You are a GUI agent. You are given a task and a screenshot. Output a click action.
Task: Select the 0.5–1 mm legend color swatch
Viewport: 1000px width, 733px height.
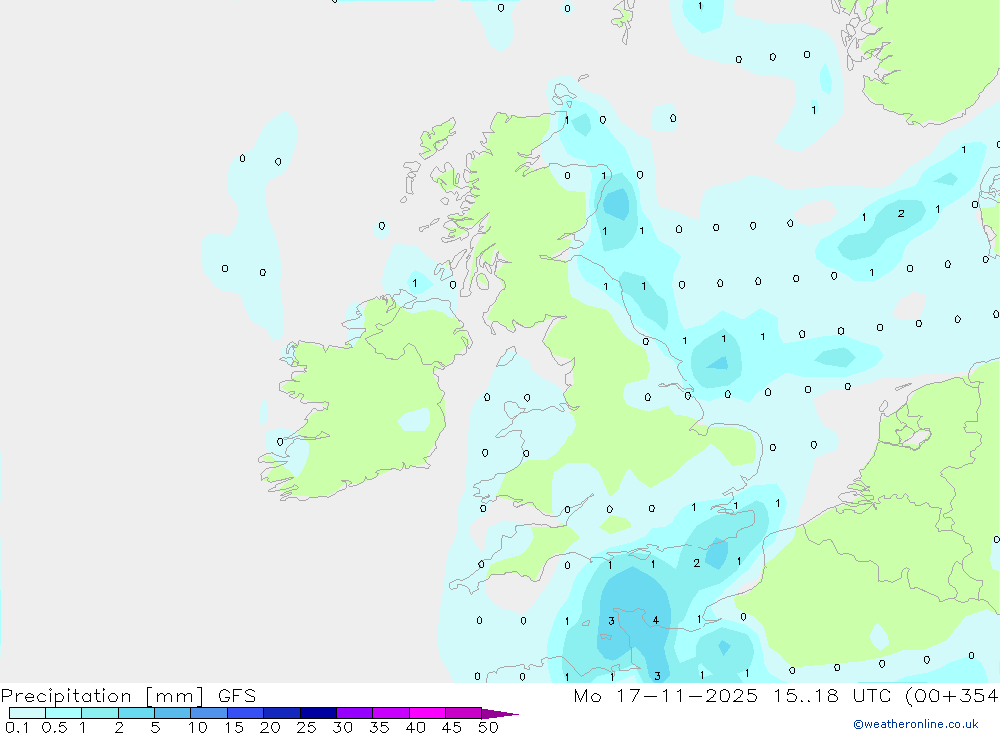coord(63,713)
